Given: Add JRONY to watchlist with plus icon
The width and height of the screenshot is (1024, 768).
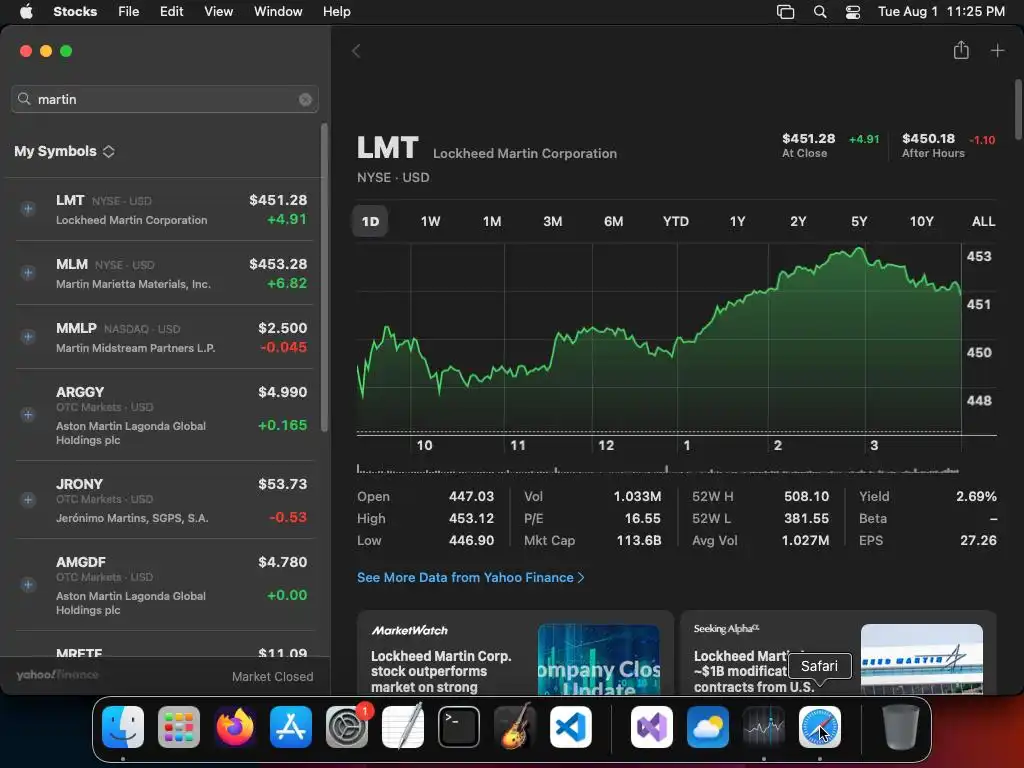Looking at the screenshot, I should click(27, 500).
